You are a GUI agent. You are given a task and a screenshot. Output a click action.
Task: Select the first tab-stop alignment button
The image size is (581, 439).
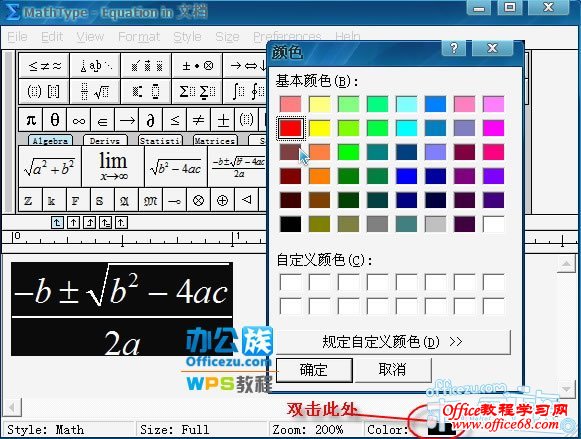click(x=57, y=223)
